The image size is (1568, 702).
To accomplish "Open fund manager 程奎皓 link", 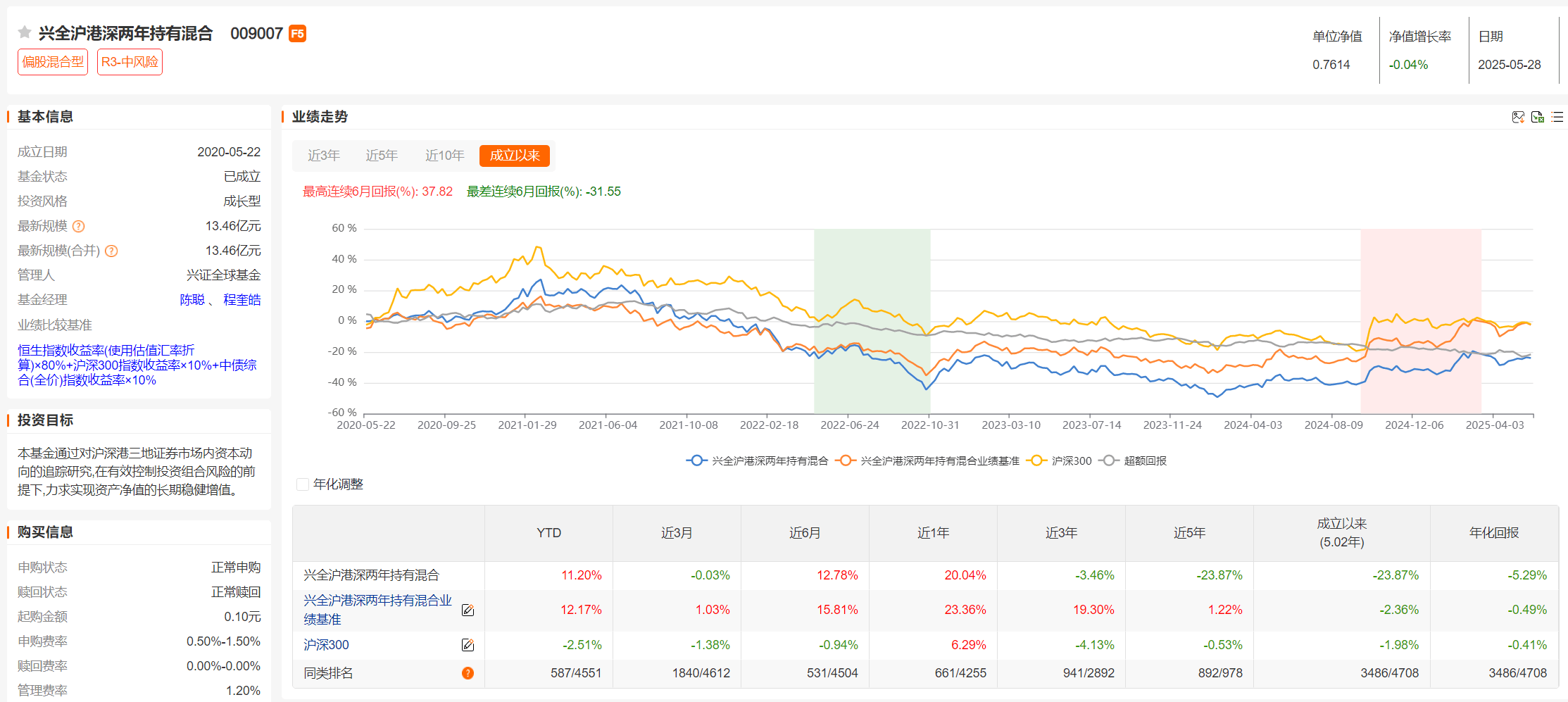I will pos(242,300).
